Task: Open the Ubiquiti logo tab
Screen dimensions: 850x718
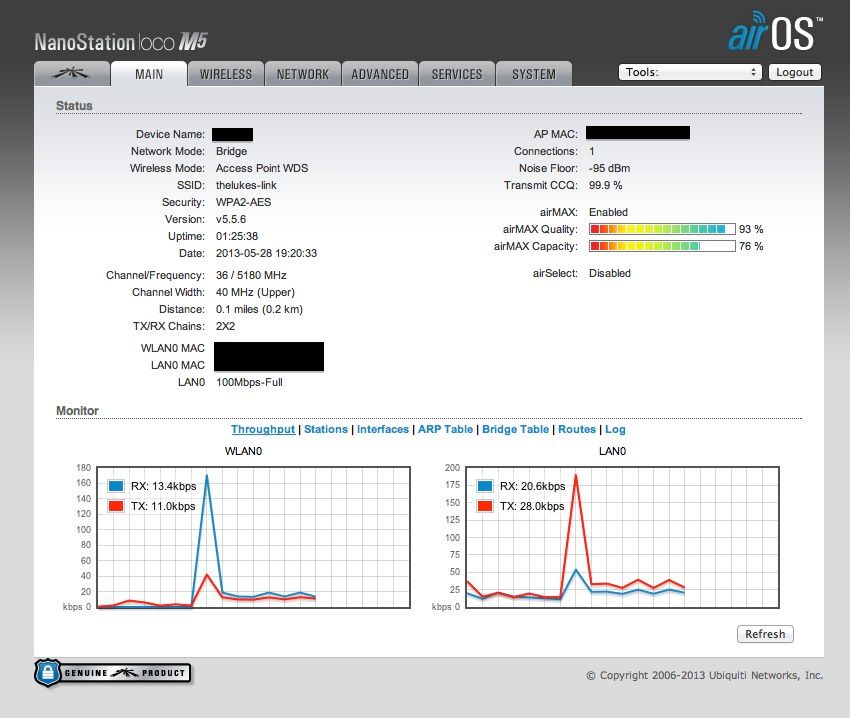Action: pos(72,74)
